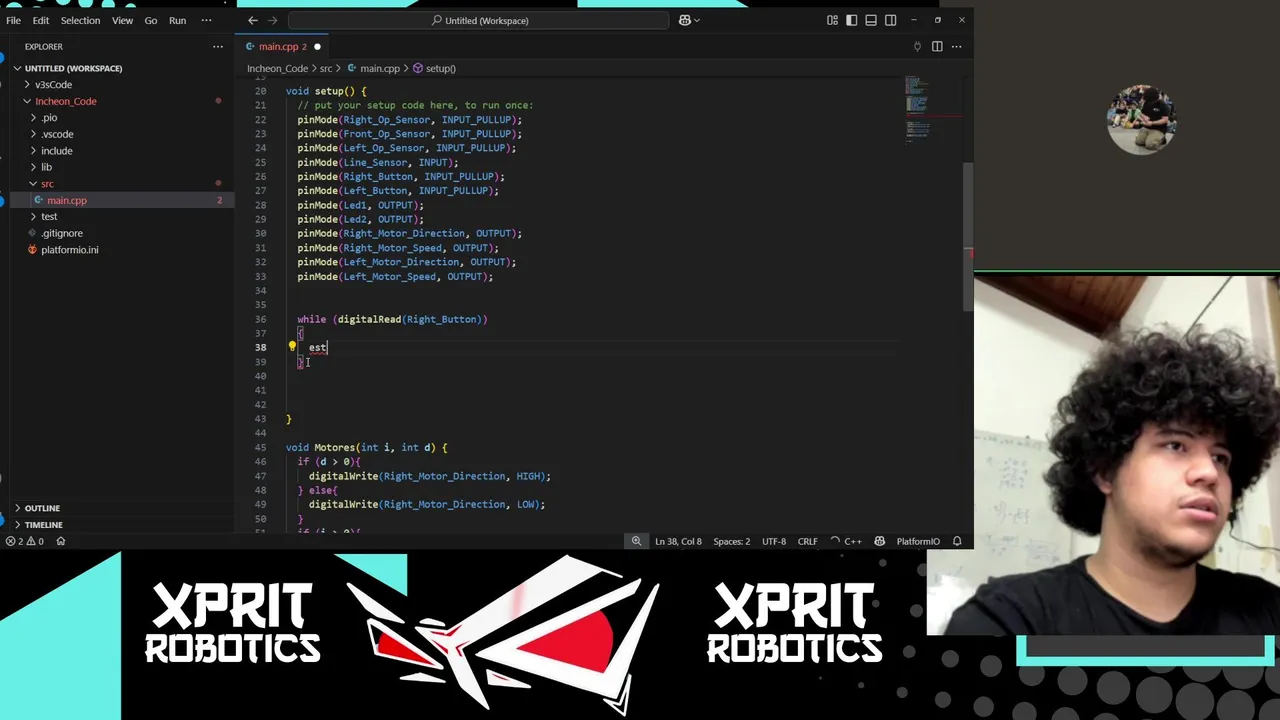
Task: Open Explorer views and more actions ellipsis
Action: click(x=218, y=46)
